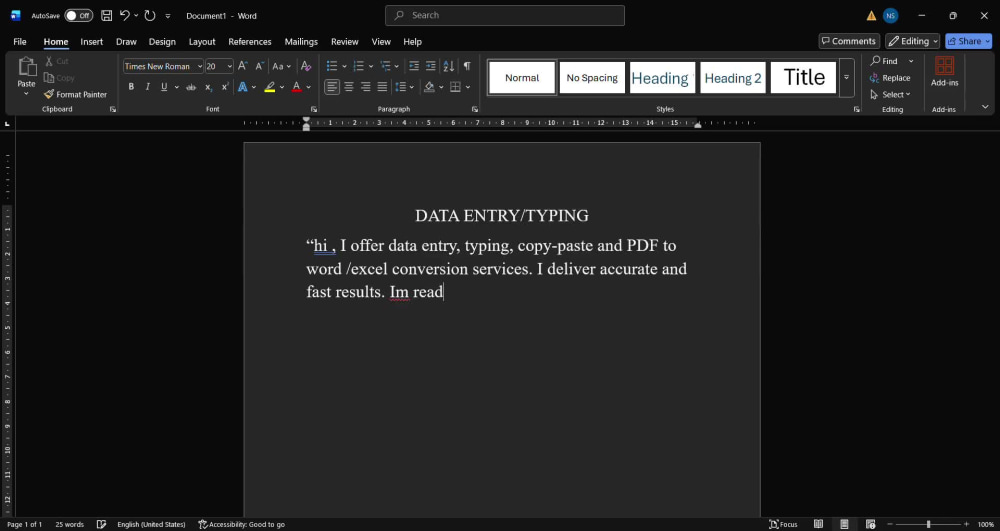Open Change Case Aa dropdown

point(281,66)
